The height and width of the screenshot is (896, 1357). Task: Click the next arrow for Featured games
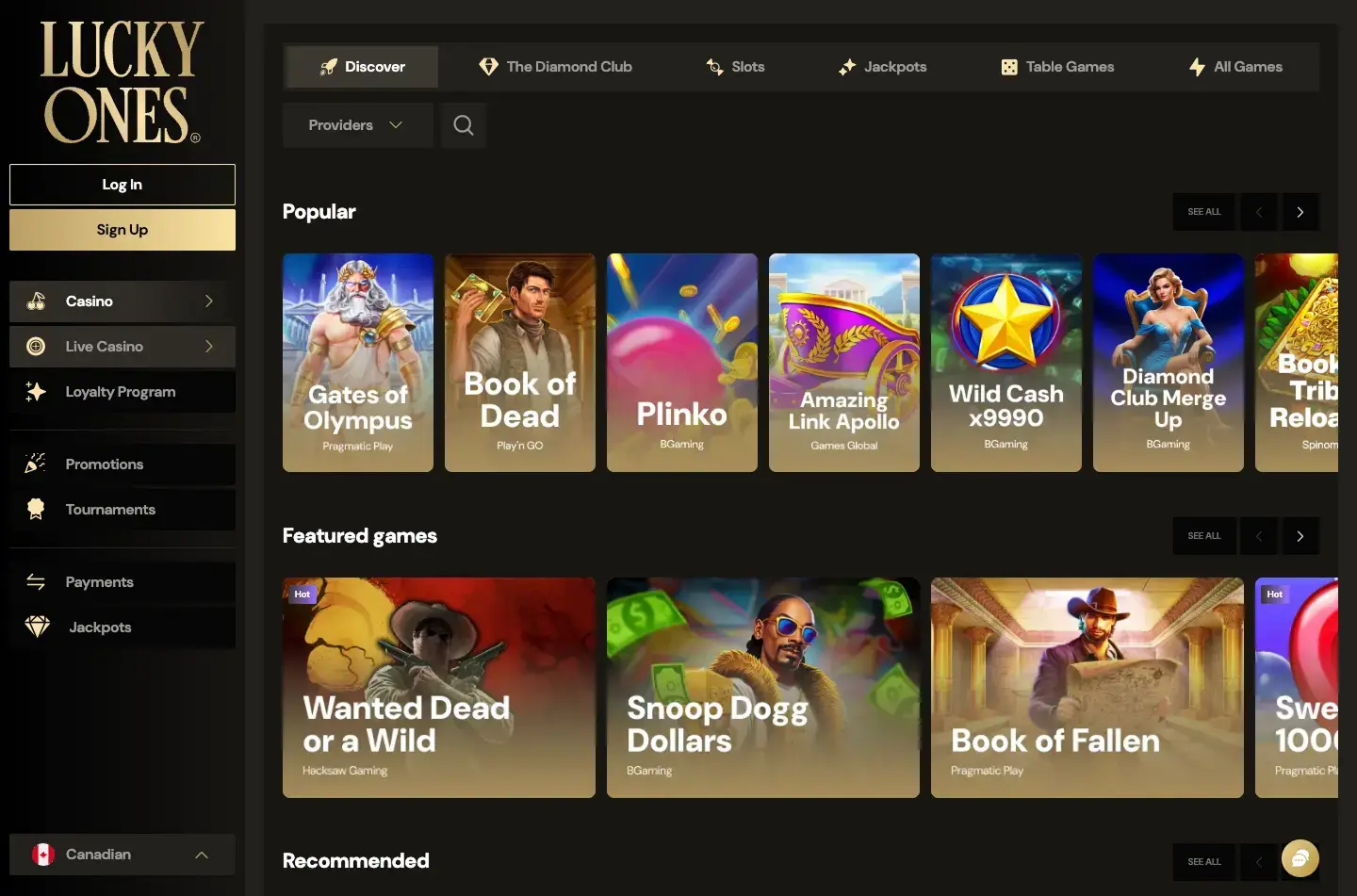click(x=1300, y=535)
